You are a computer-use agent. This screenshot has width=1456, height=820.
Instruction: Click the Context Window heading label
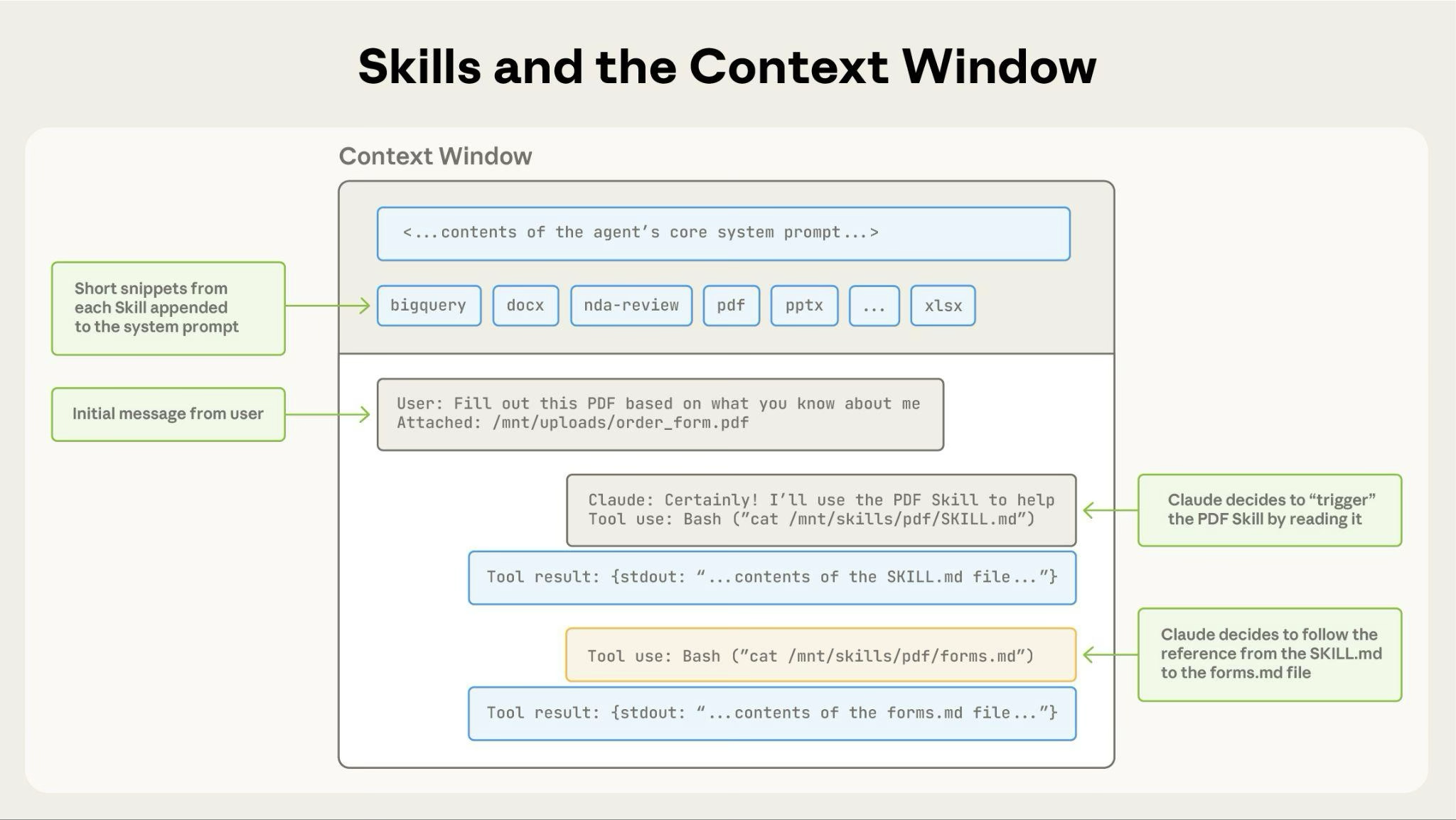(436, 156)
